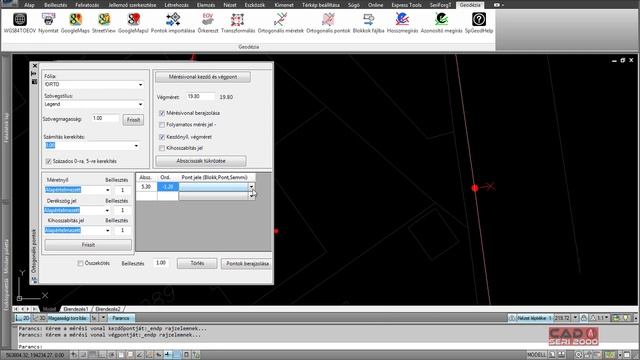Click the bottom Beillesztés 1.00 field
Viewport: 640px width, 360px height.
(x=162, y=263)
